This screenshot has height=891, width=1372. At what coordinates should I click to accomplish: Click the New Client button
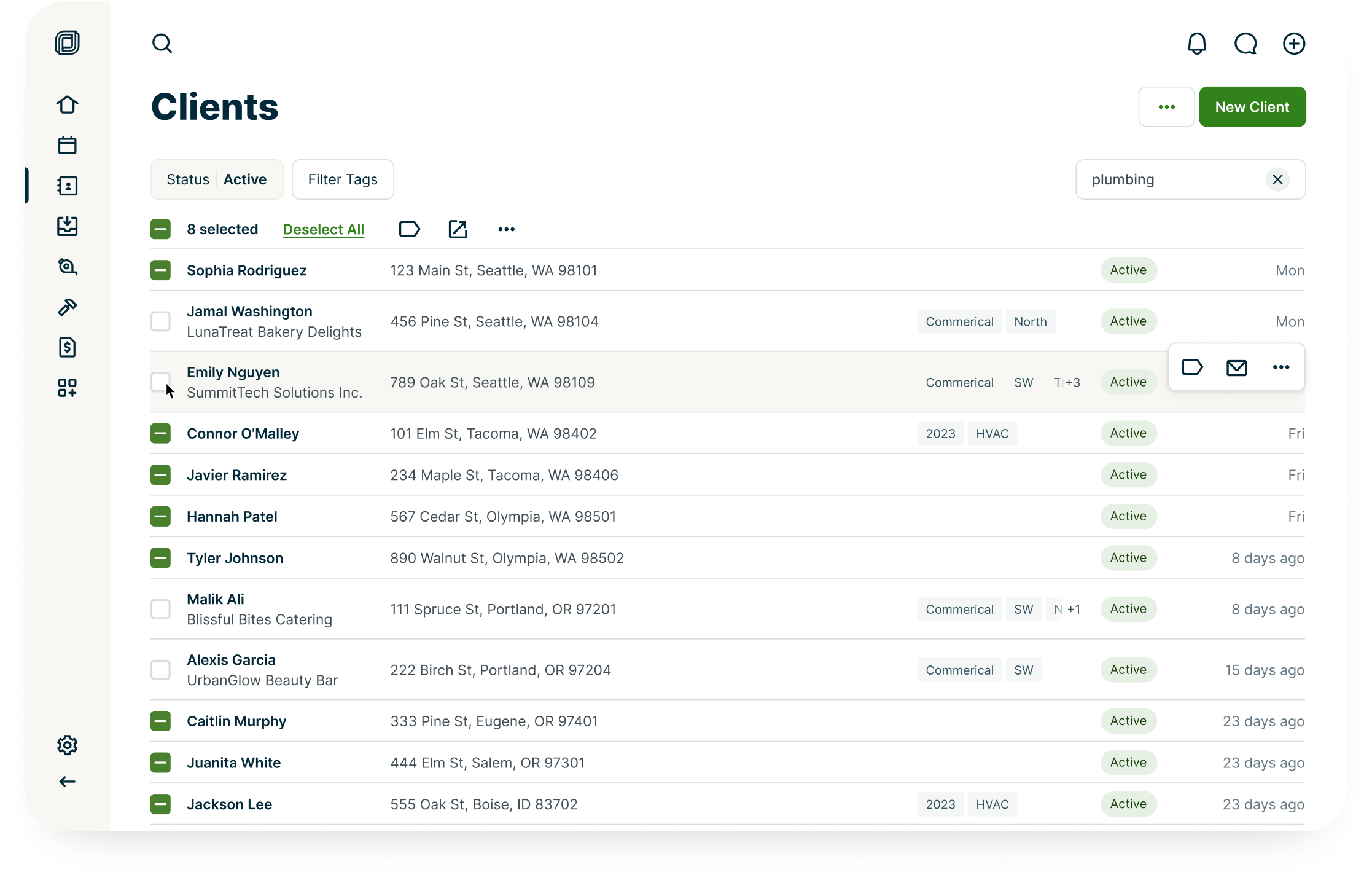(1252, 107)
